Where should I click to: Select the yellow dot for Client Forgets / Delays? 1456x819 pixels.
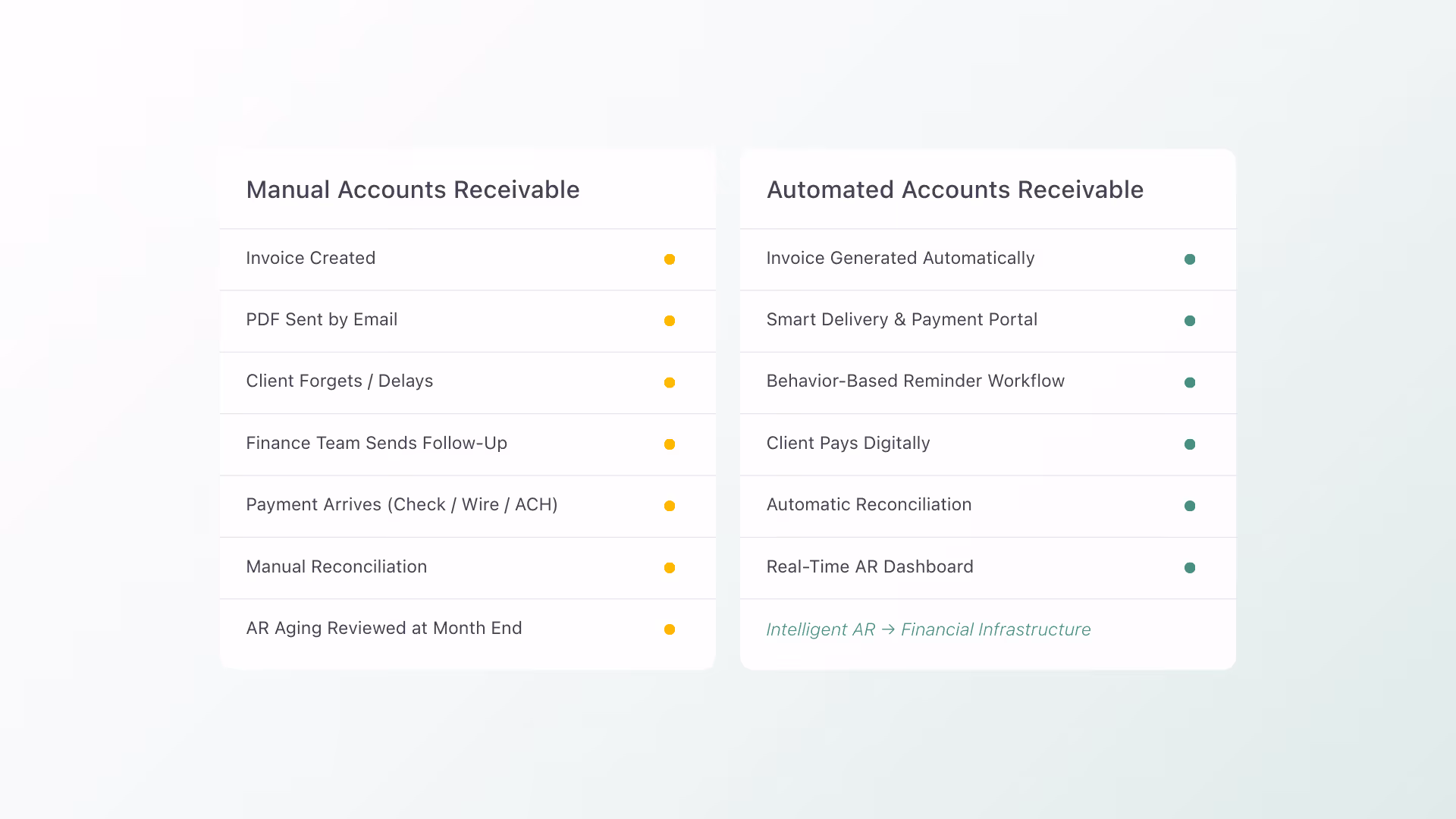click(x=670, y=383)
